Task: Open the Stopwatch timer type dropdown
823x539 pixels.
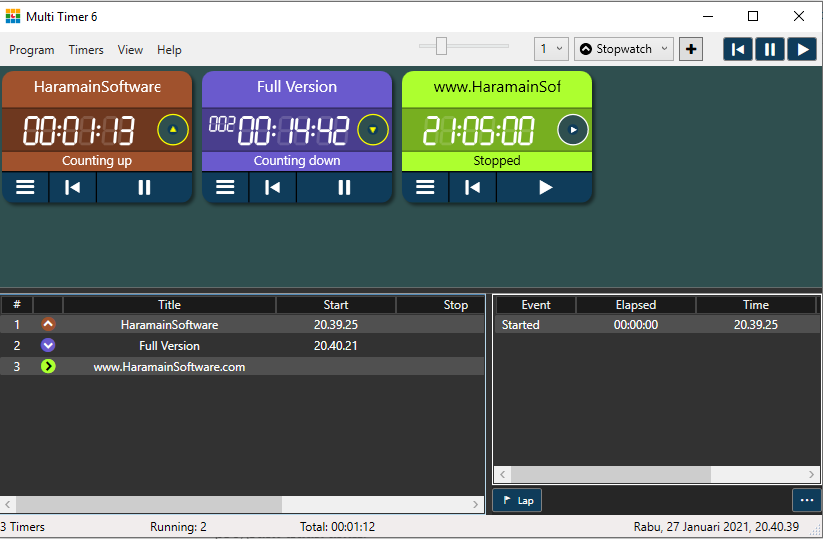Action: (624, 49)
